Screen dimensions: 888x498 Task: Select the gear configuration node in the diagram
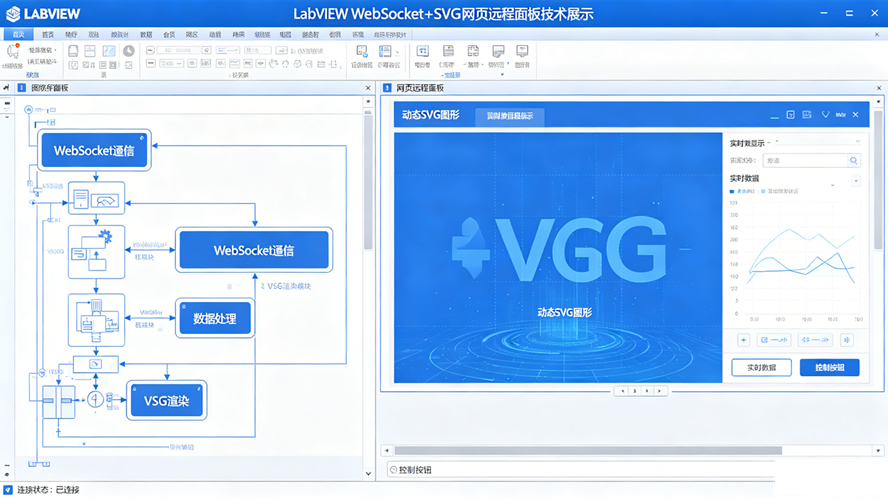tap(96, 252)
